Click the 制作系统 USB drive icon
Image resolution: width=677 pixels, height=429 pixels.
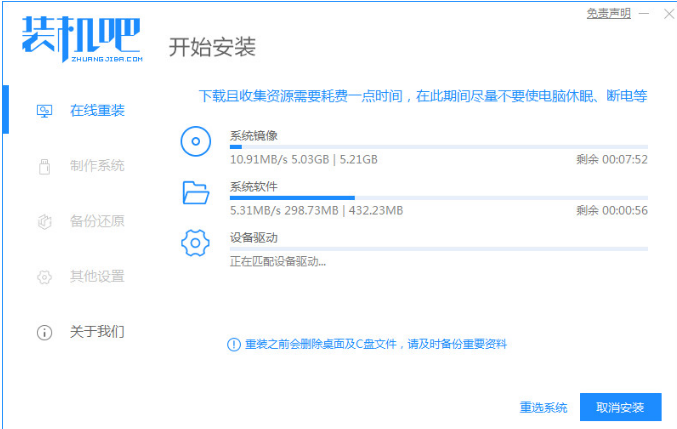pyautogui.click(x=43, y=166)
